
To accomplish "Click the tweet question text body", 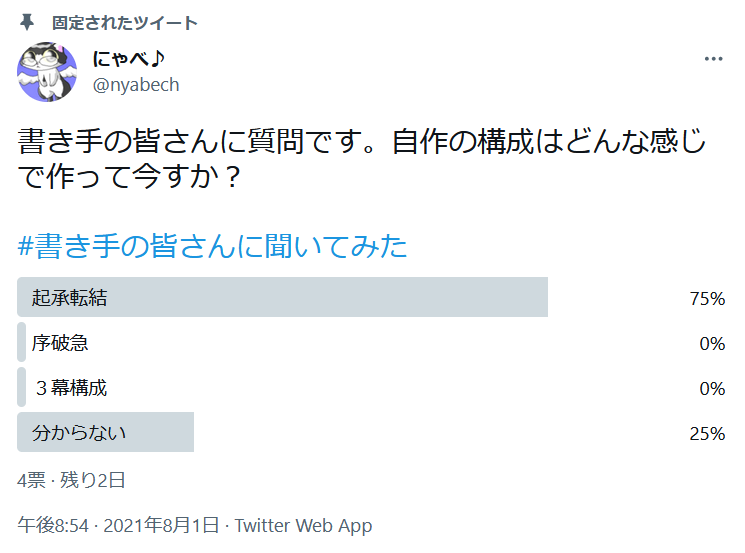I will (360, 160).
